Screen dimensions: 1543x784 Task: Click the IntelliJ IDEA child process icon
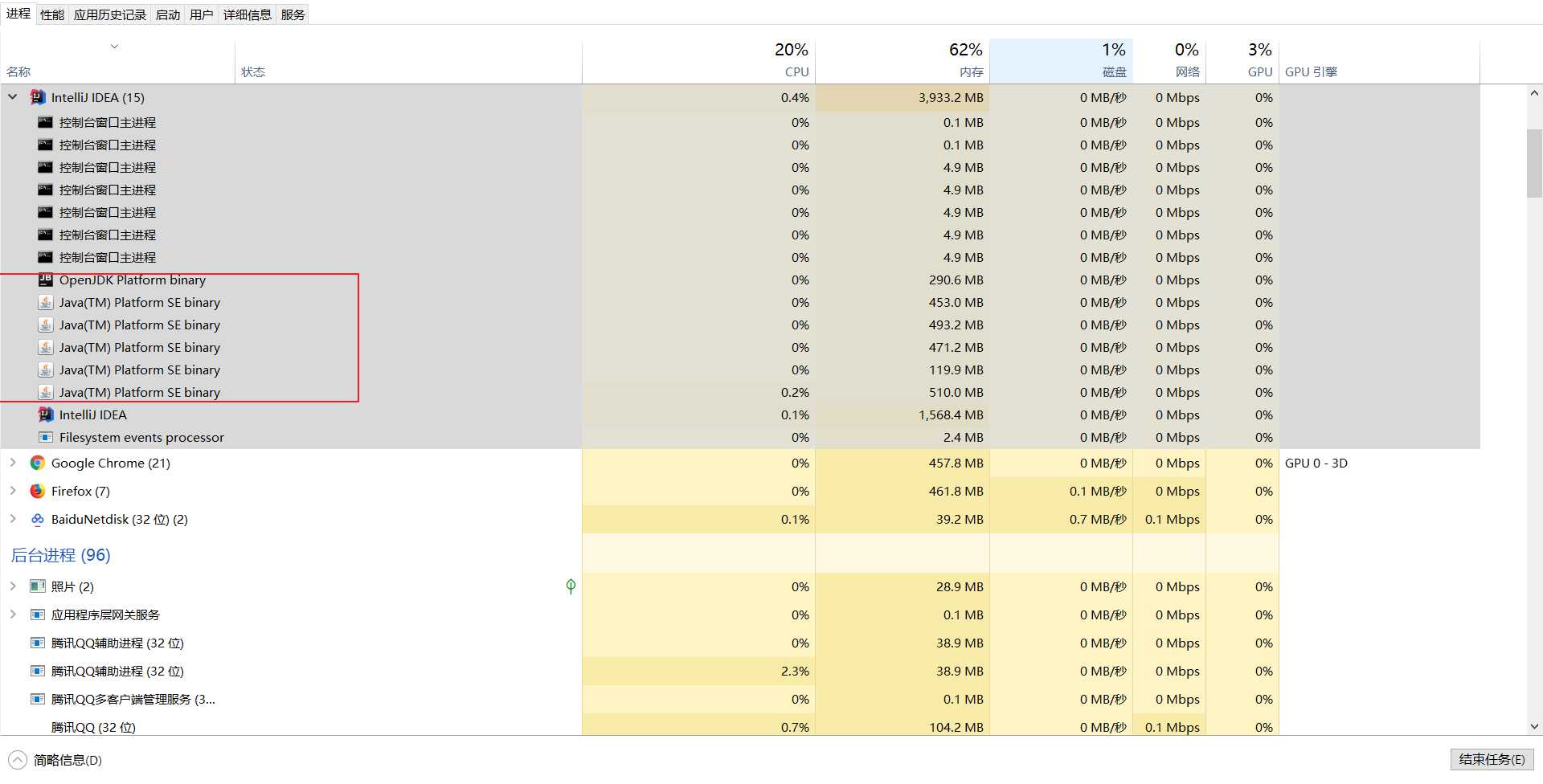(46, 414)
